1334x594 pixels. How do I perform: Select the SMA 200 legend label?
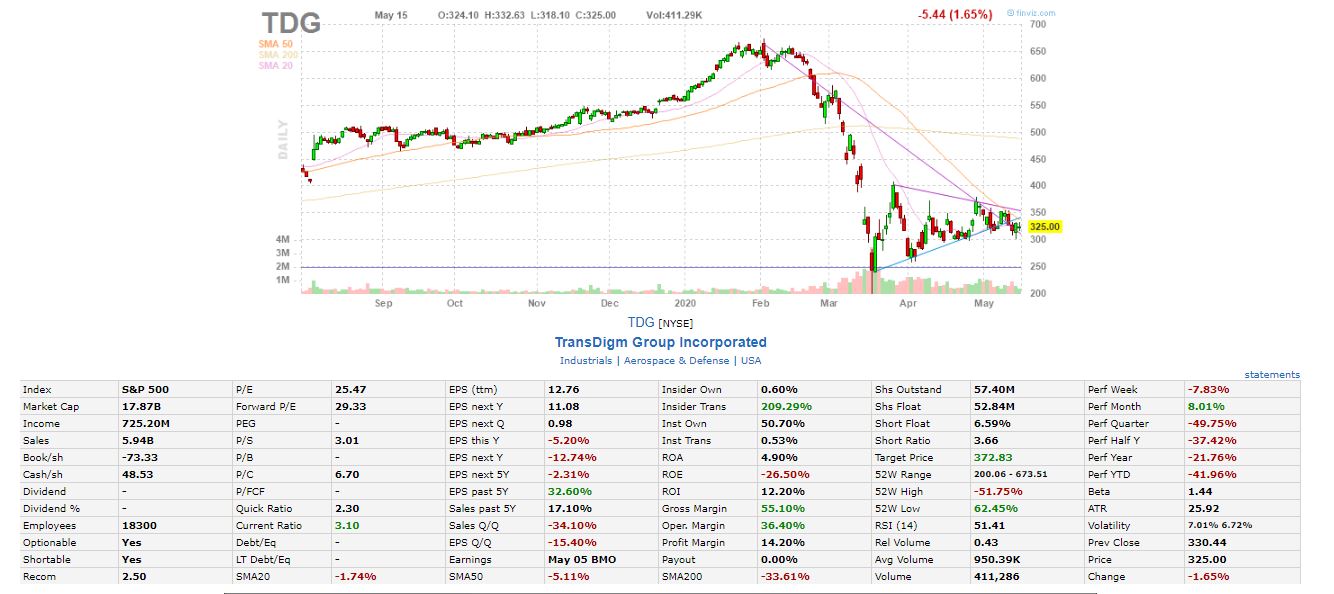tap(277, 55)
